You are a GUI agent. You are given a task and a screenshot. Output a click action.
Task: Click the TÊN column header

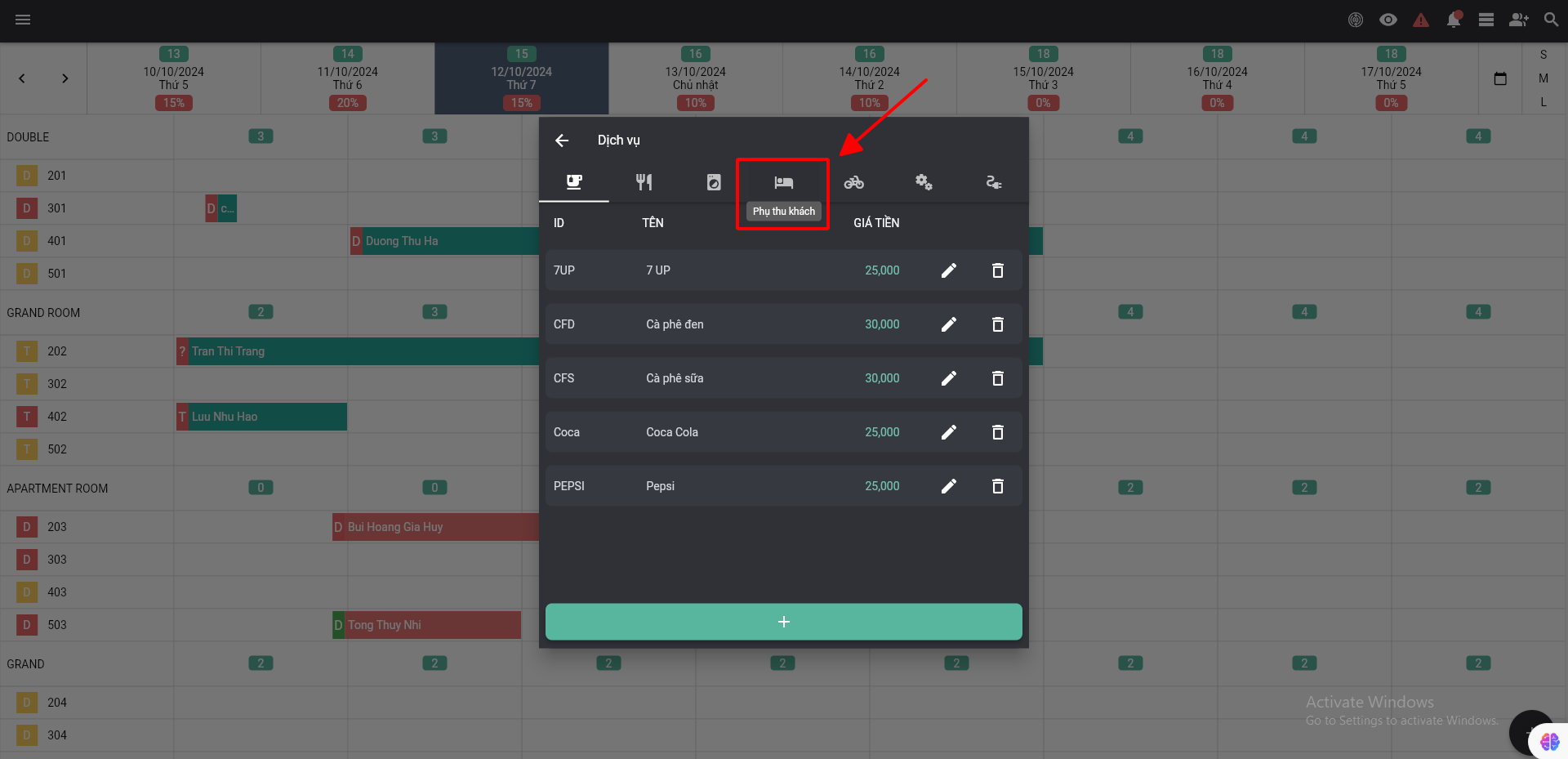(653, 223)
